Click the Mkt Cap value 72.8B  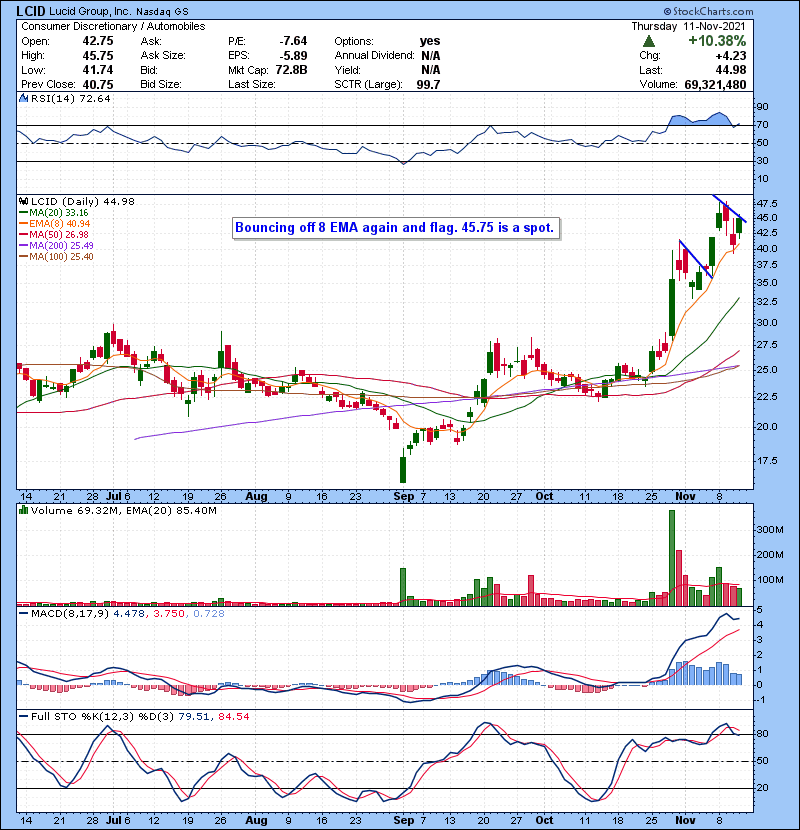point(291,70)
